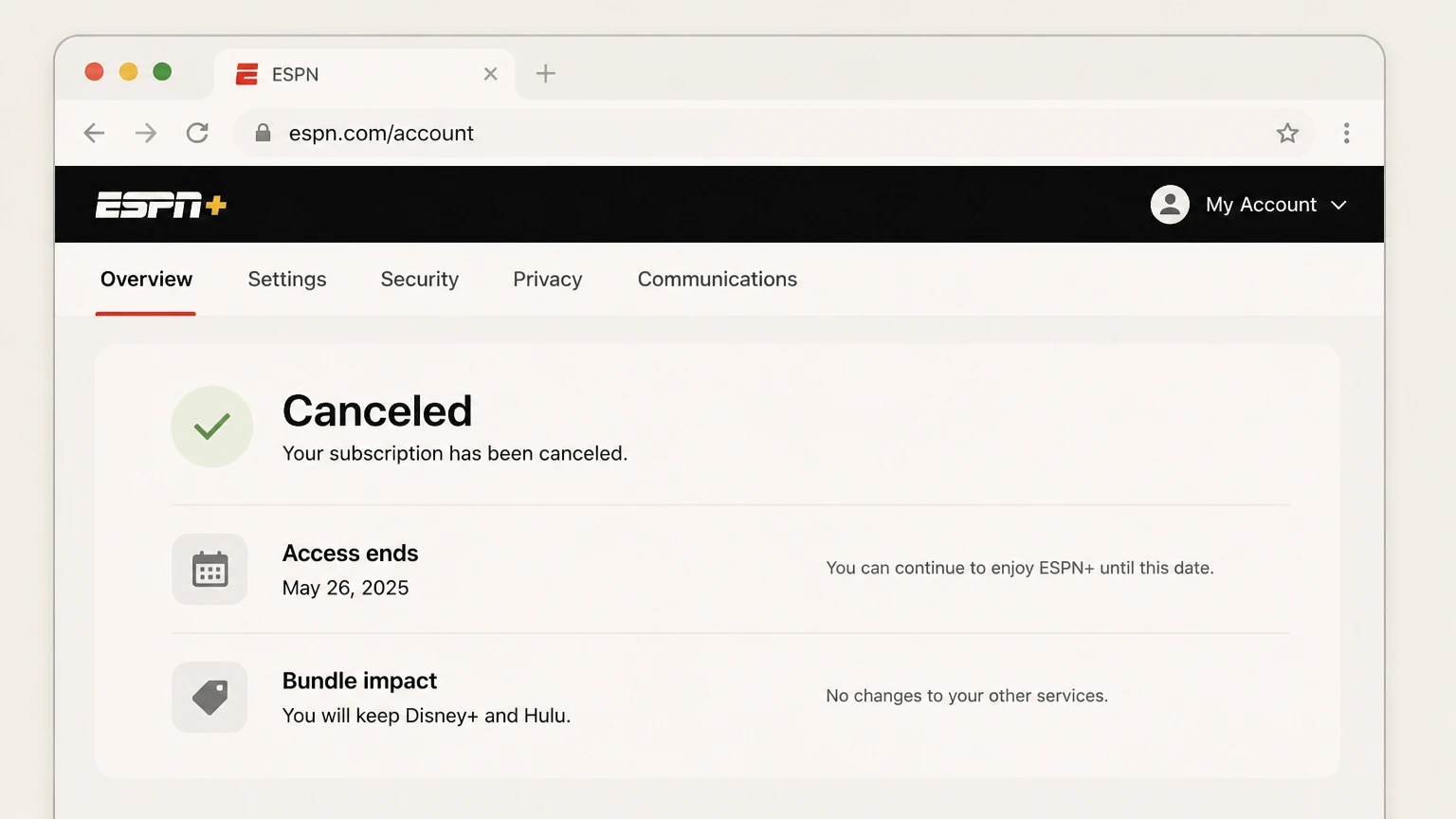Click the Canceled heading
Screen dimensions: 1456x819
click(x=377, y=411)
